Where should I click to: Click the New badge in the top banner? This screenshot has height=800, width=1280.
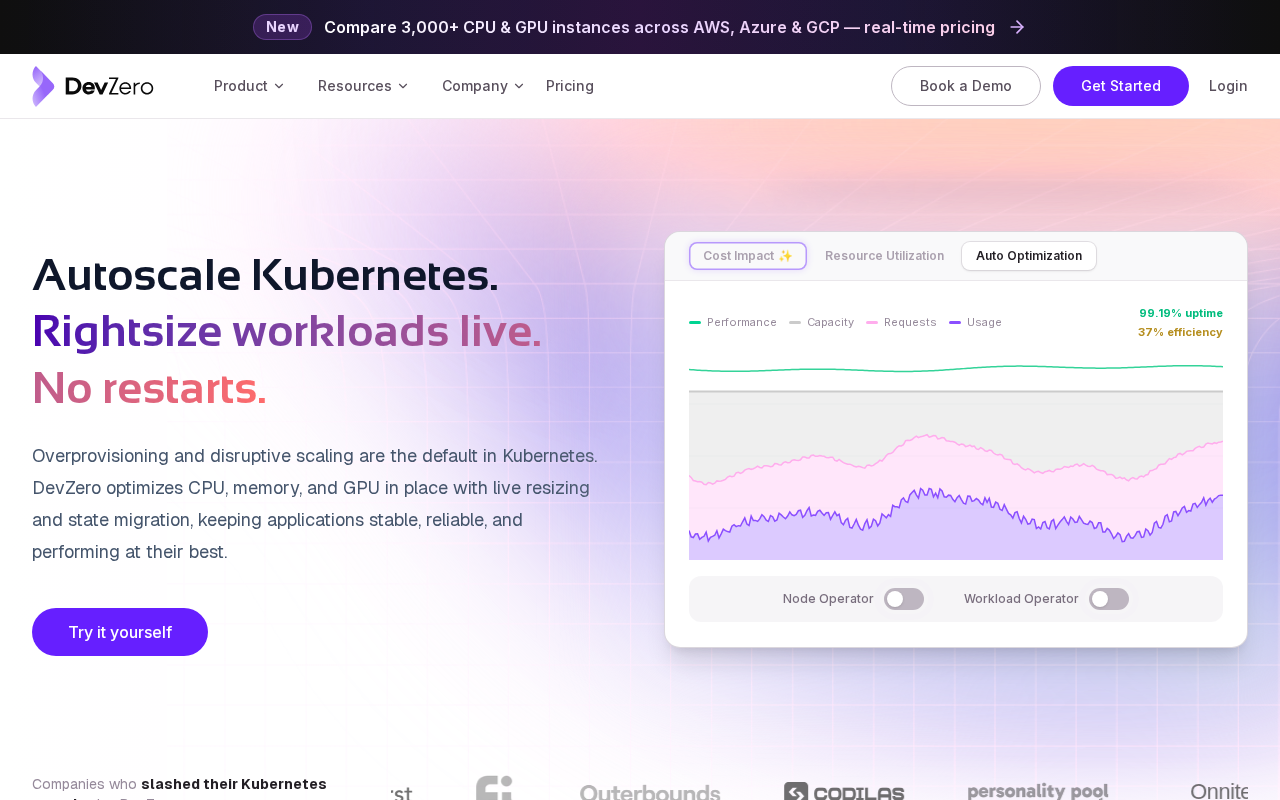(x=282, y=27)
